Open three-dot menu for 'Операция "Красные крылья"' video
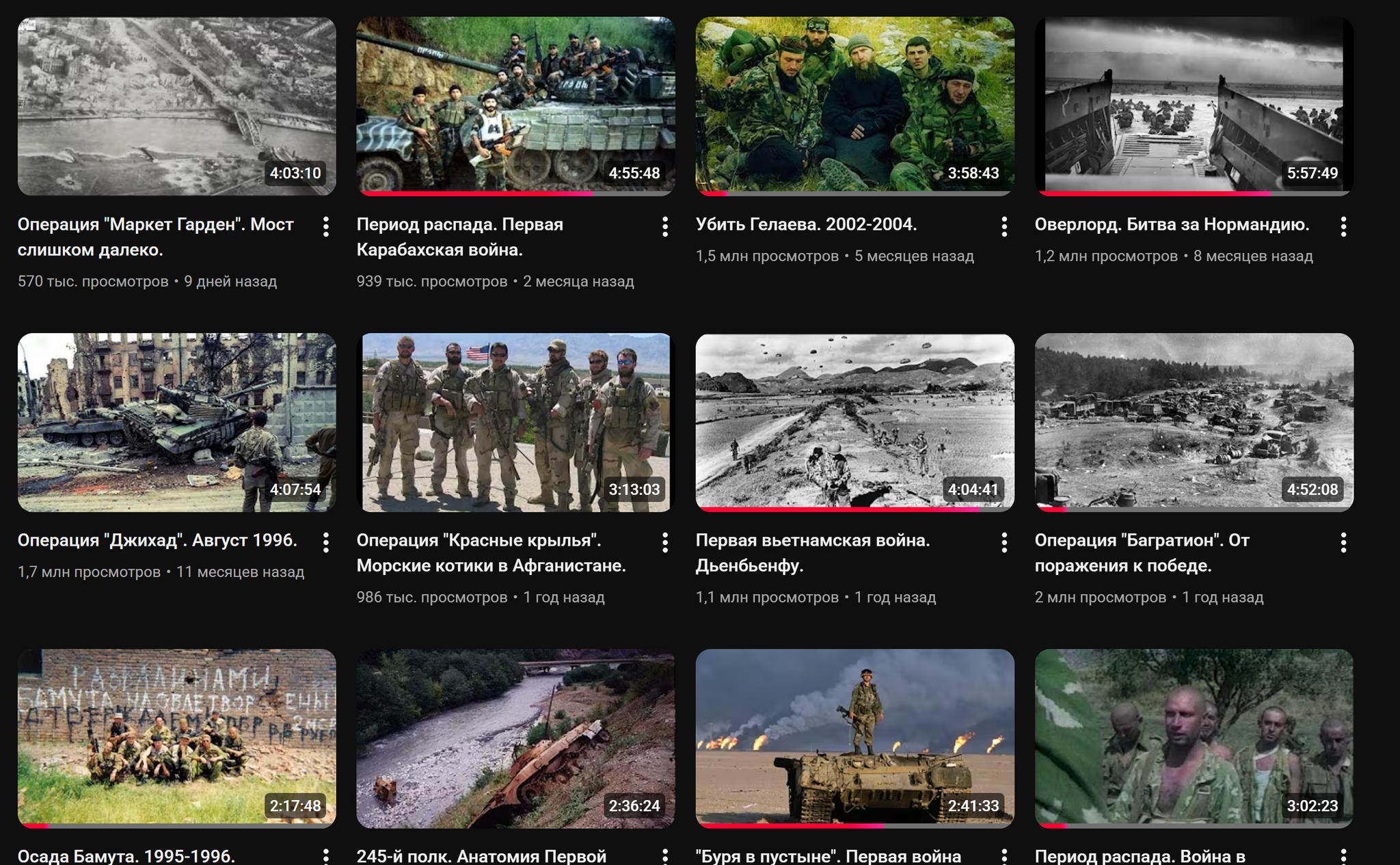Image resolution: width=1400 pixels, height=865 pixels. tap(665, 542)
